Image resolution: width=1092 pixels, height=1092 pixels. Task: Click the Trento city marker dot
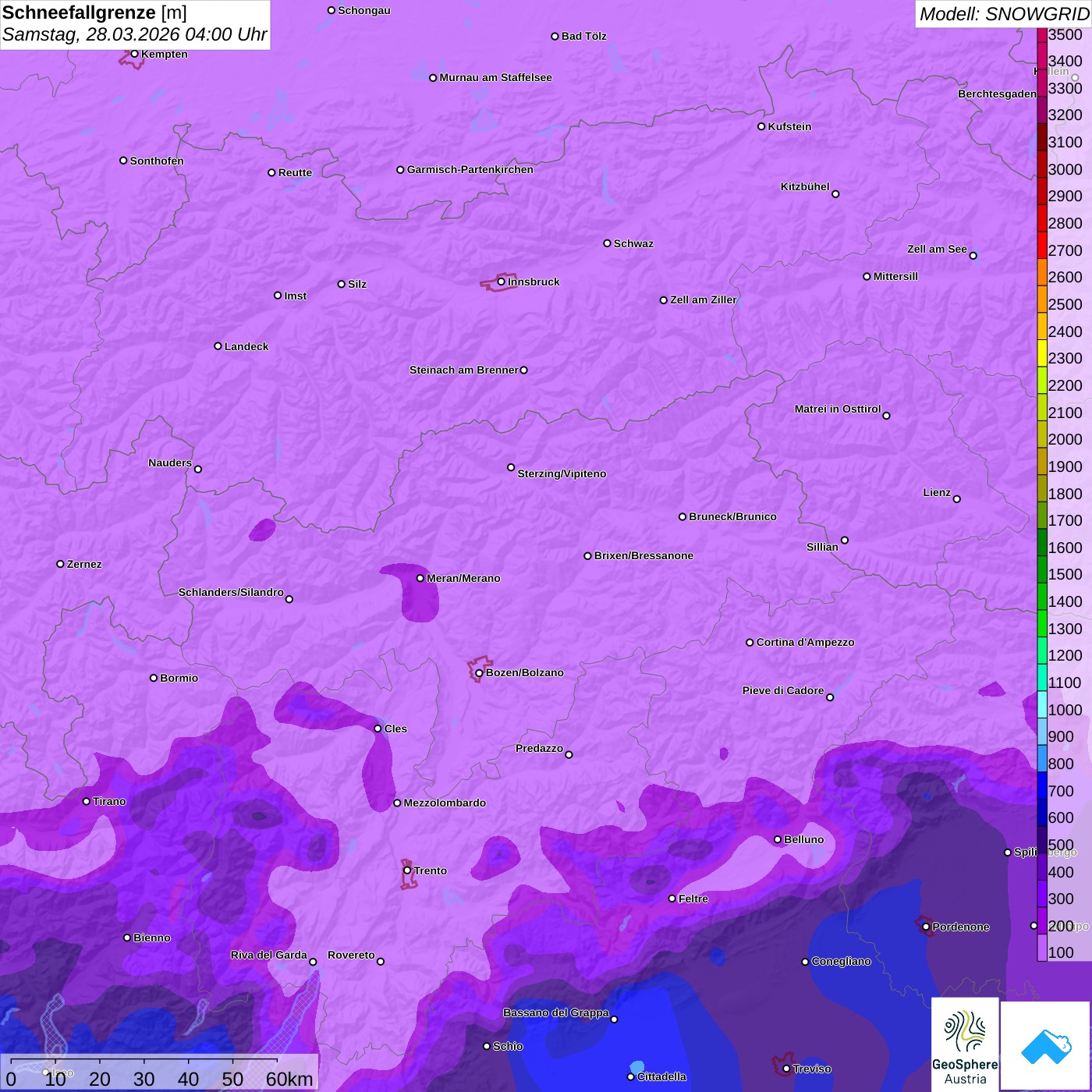coord(407,870)
